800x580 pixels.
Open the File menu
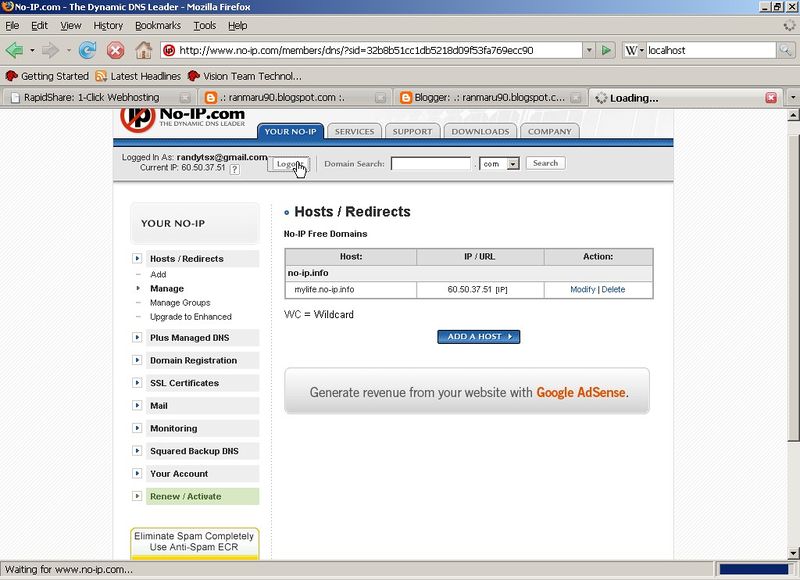click(12, 26)
